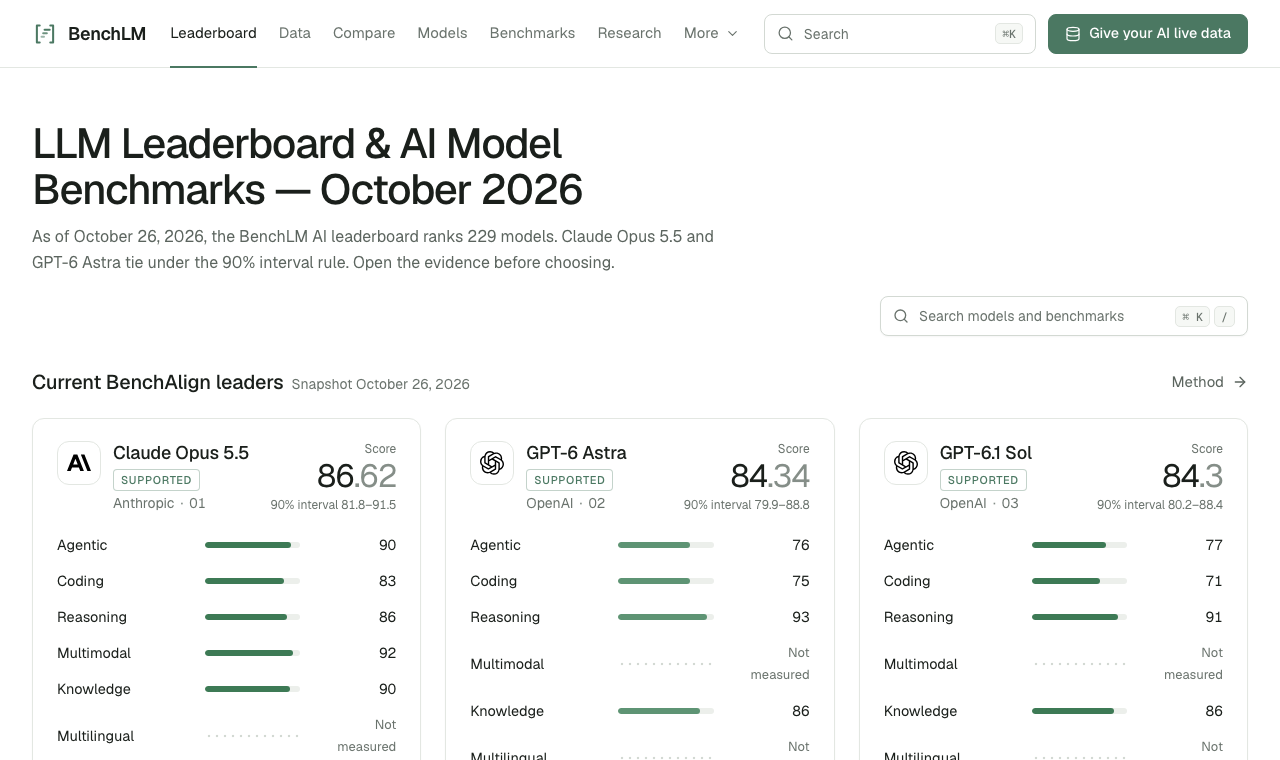Image resolution: width=1280 pixels, height=760 pixels.
Task: Click the SUPPORTED badge on Claude Opus 5.5
Action: [x=156, y=480]
